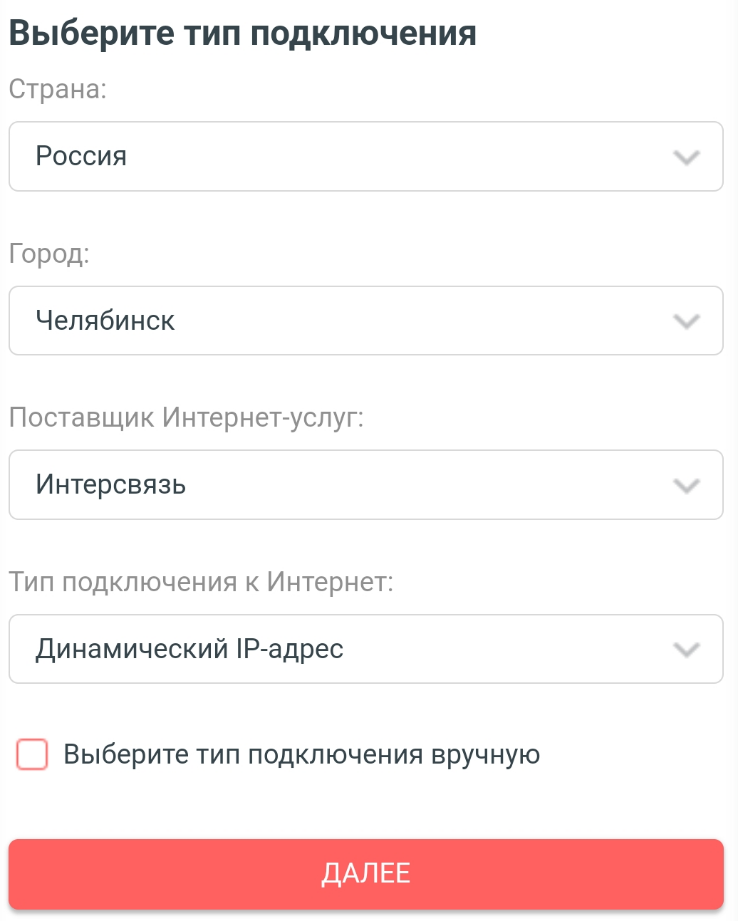Image resolution: width=738 pixels, height=921 pixels.
Task: Click the chevron arrow in the Россия field
Action: tap(685, 157)
